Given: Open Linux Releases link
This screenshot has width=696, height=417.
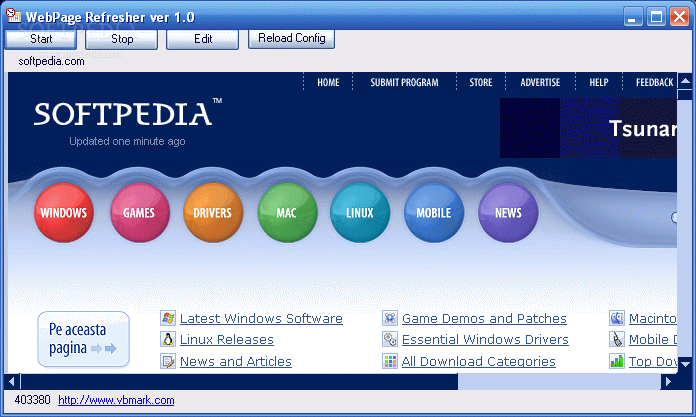Looking at the screenshot, I should (227, 340).
